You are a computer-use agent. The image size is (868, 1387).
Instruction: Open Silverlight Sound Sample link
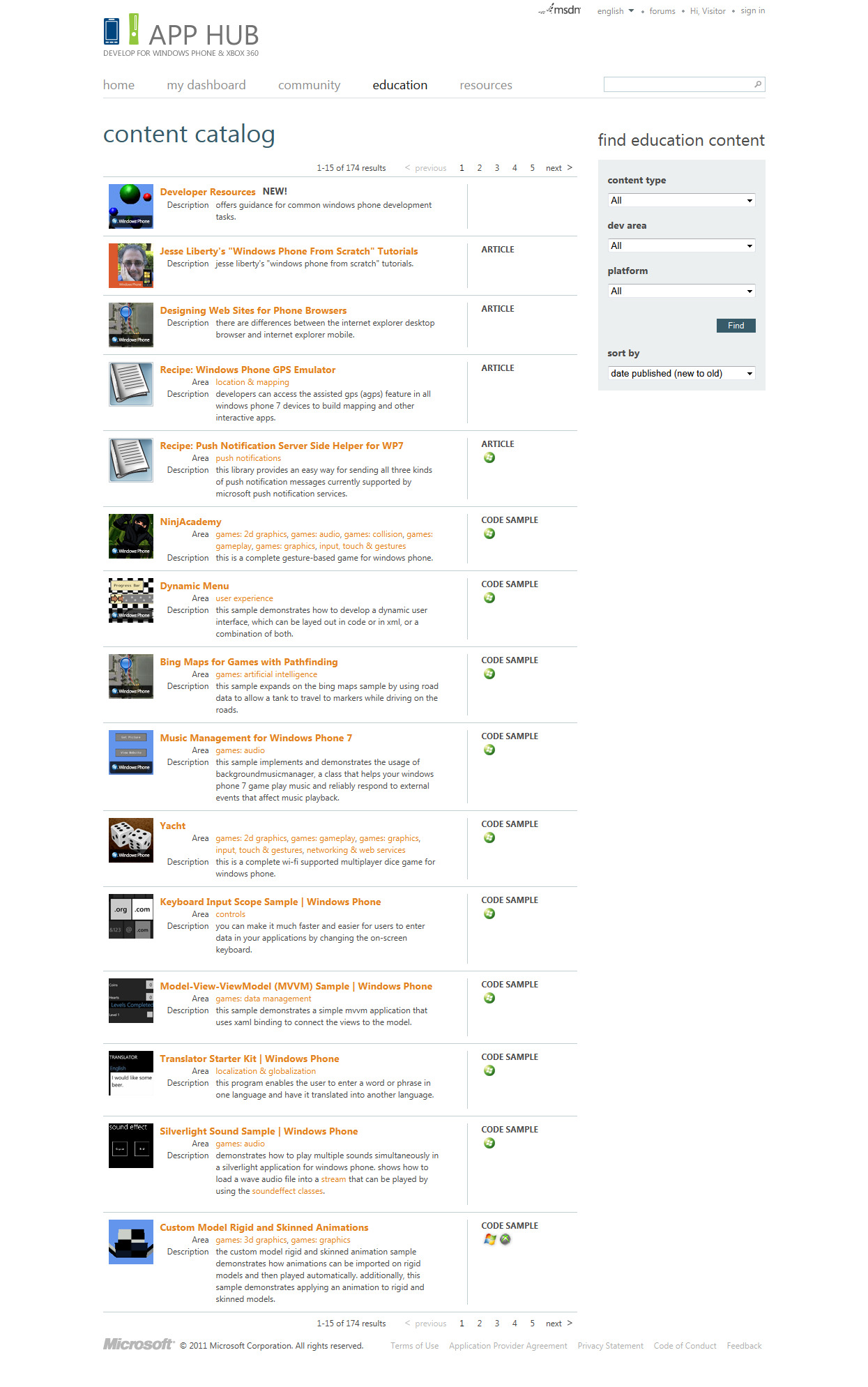[x=259, y=1132]
